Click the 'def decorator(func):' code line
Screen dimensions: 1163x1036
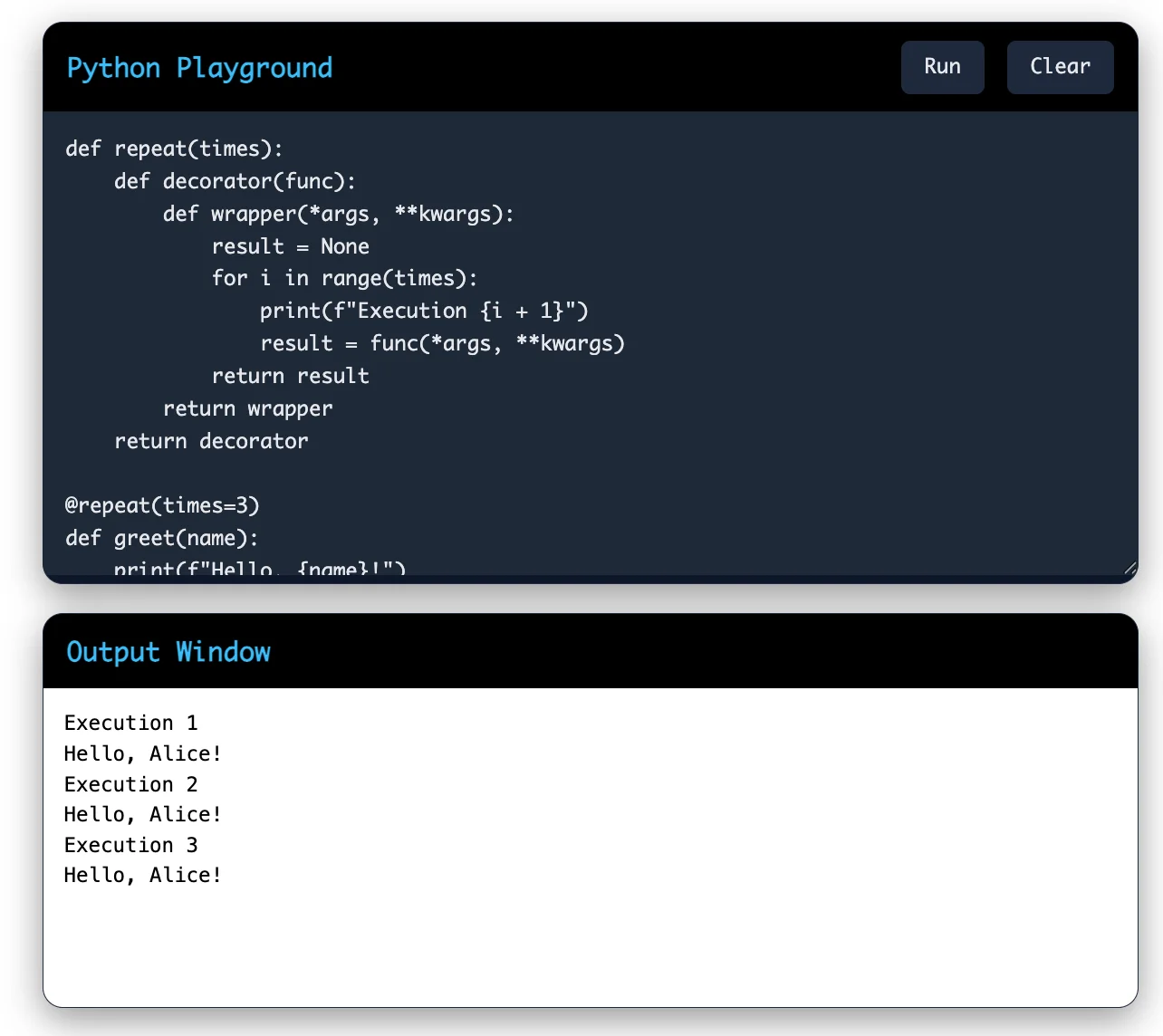235,181
